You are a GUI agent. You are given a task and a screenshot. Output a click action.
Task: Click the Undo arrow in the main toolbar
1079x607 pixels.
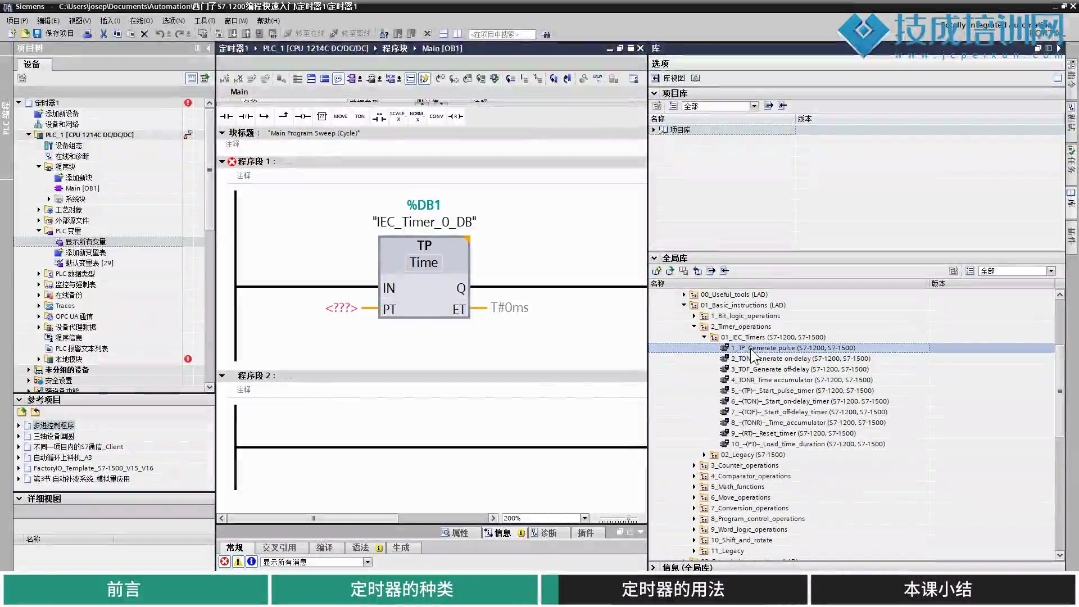(x=160, y=33)
